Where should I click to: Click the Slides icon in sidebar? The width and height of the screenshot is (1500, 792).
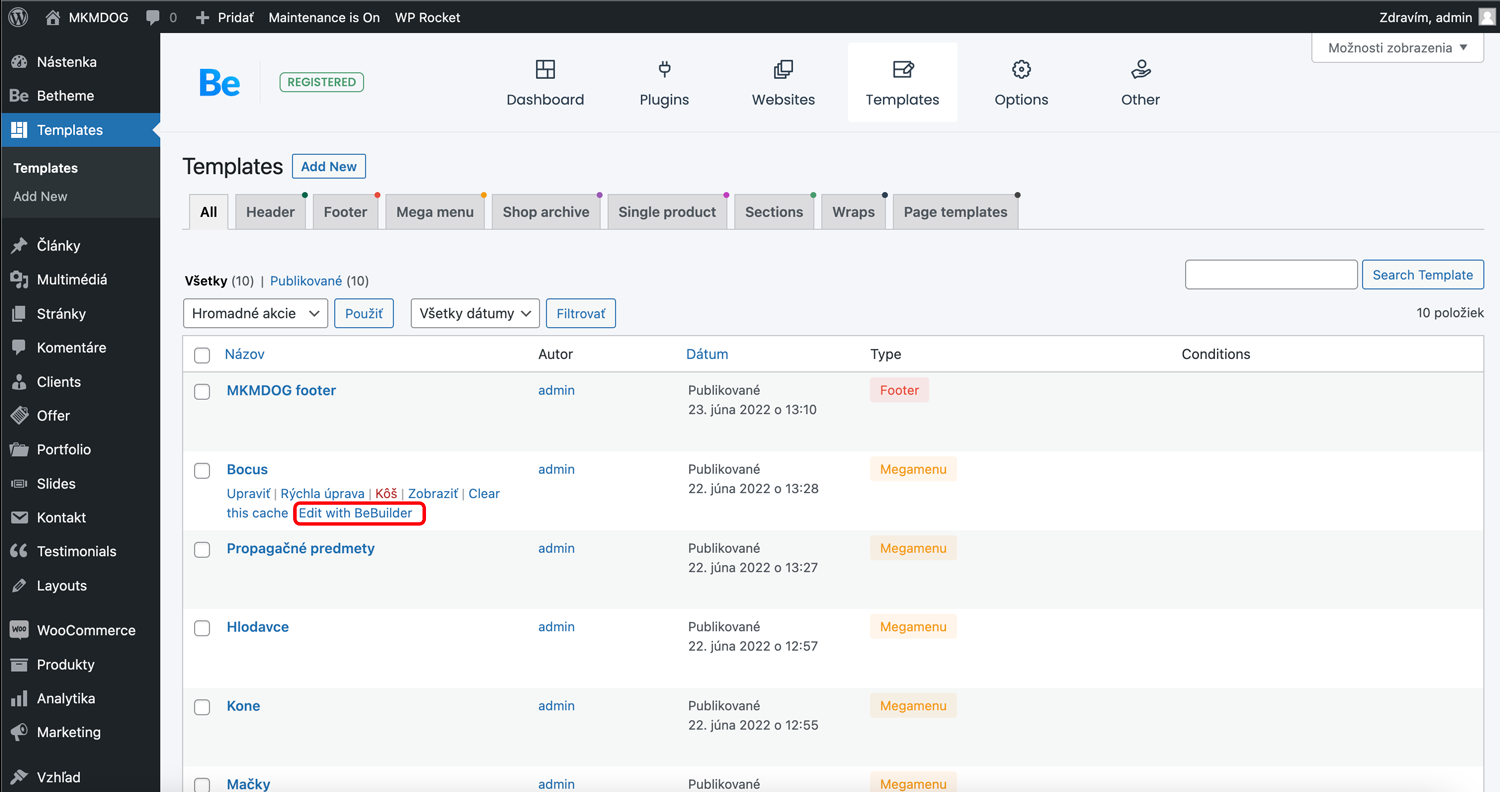pos(19,484)
